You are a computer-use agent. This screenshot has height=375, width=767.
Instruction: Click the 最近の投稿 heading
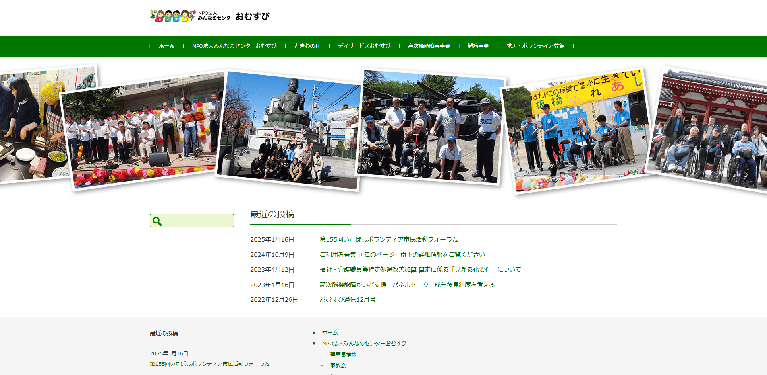[x=272, y=214]
